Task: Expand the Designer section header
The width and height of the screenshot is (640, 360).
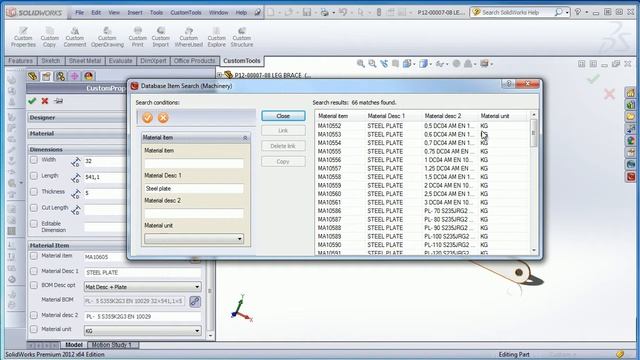Action: pos(77,118)
